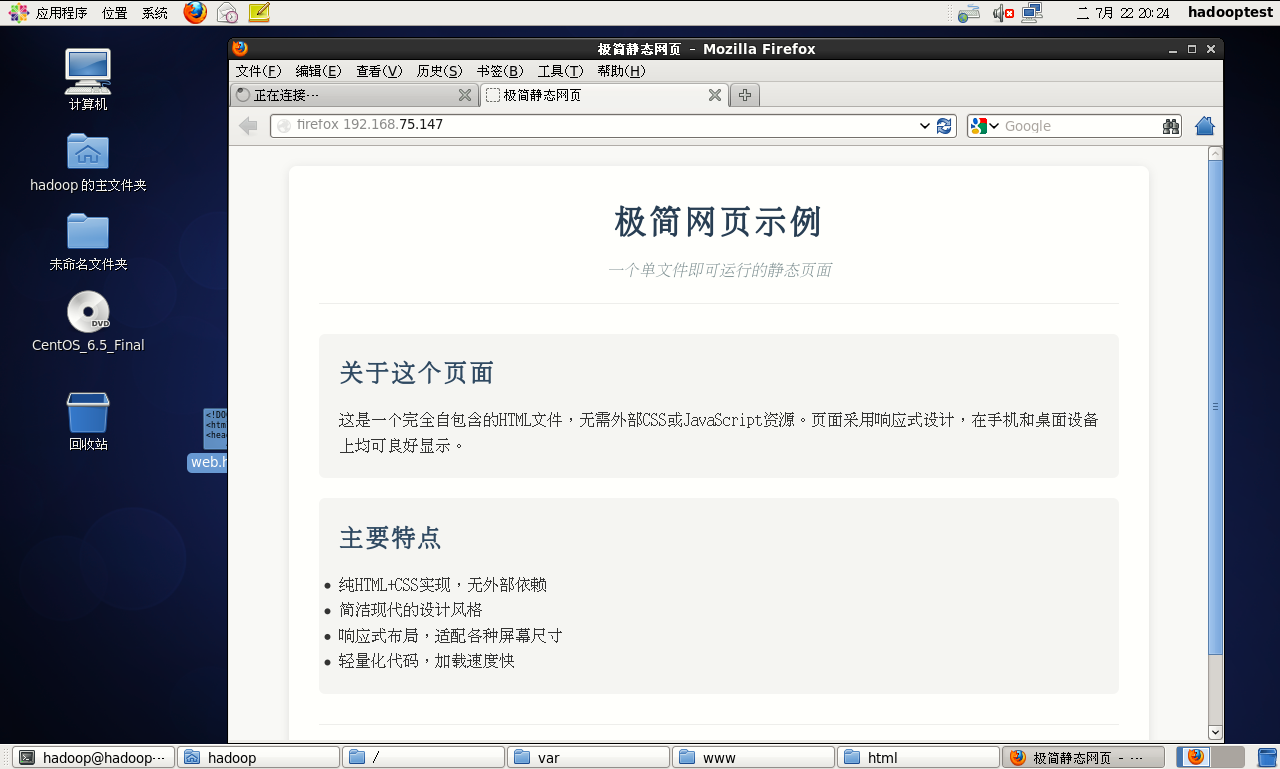Open the 系统 menu in the top panel
The height and width of the screenshot is (769, 1280).
coord(155,13)
